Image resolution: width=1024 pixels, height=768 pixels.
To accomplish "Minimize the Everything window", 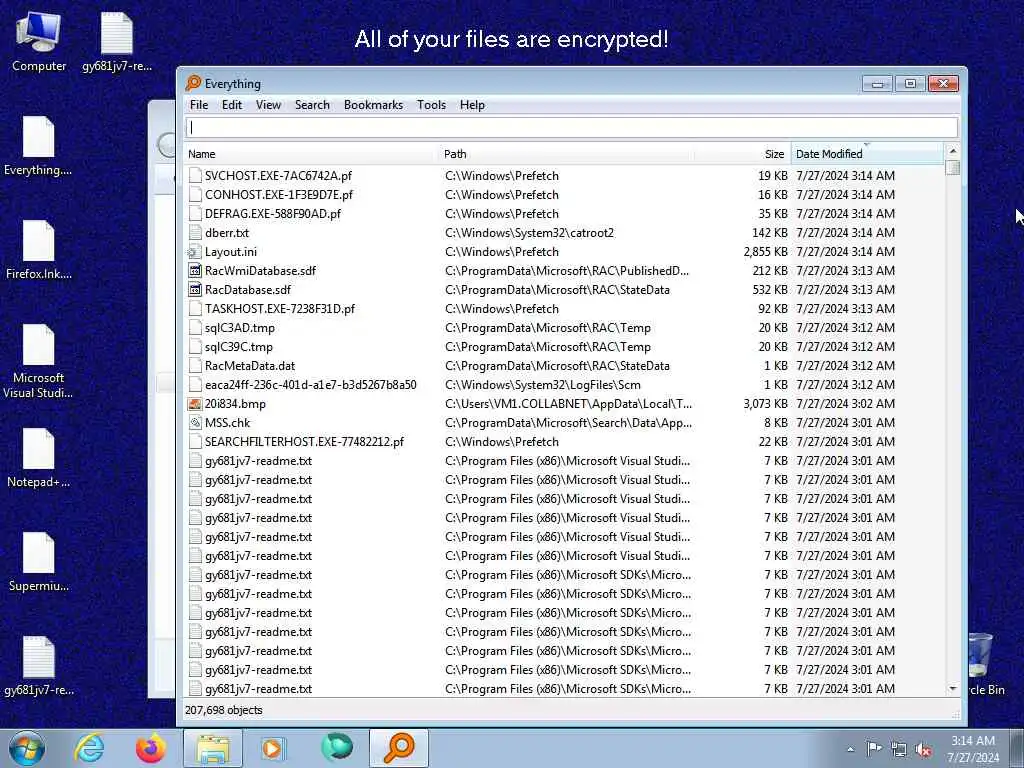I will [878, 84].
